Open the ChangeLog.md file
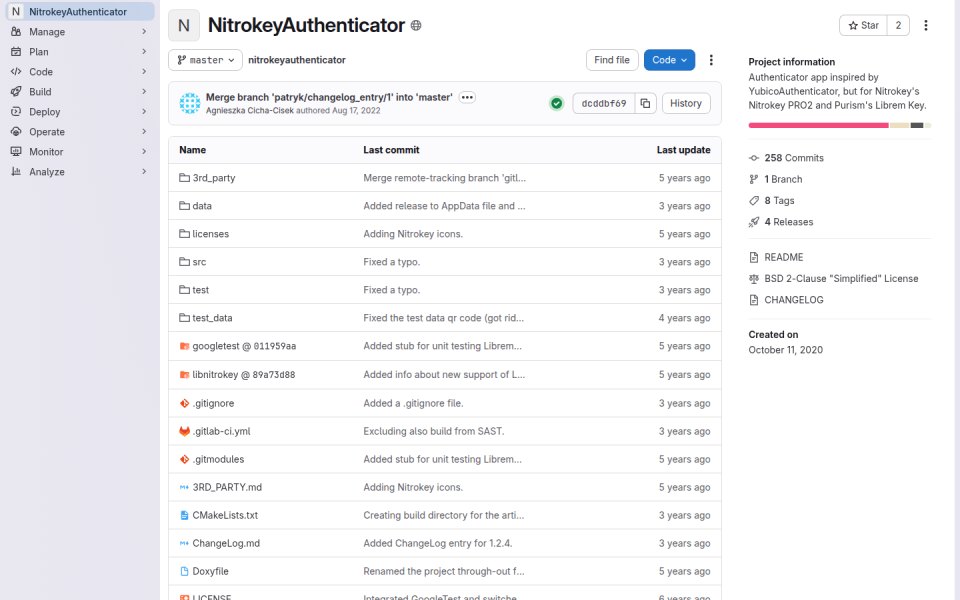The image size is (960, 600). point(226,543)
